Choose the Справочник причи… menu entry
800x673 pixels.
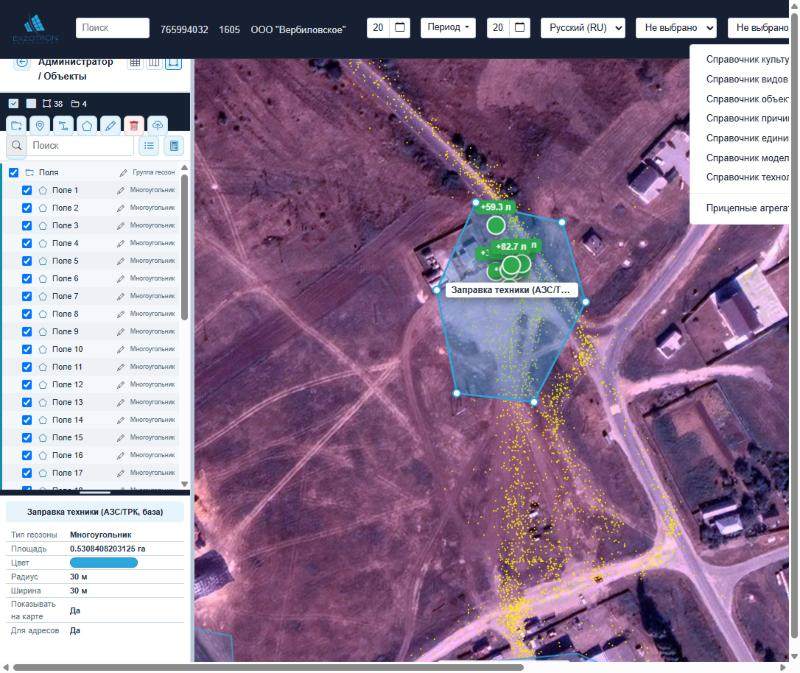pyautogui.click(x=747, y=118)
